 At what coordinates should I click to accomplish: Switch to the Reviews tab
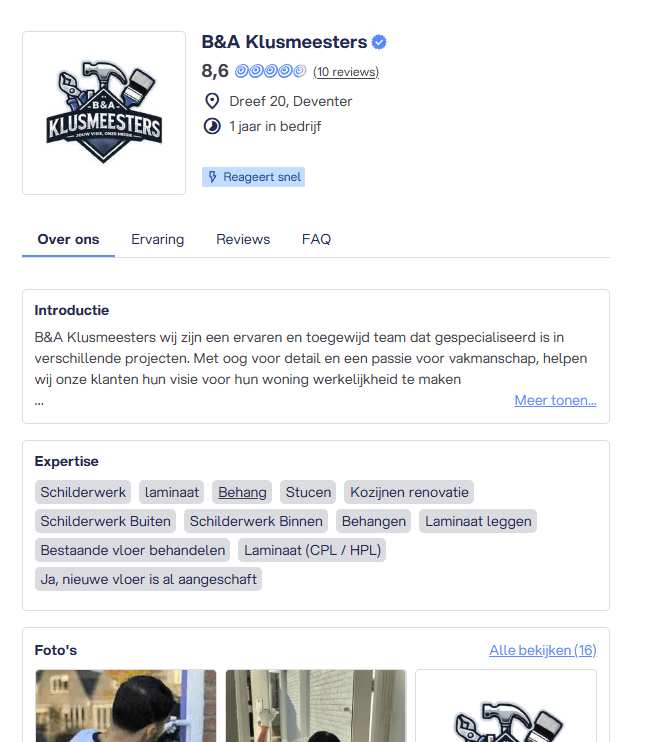[243, 239]
